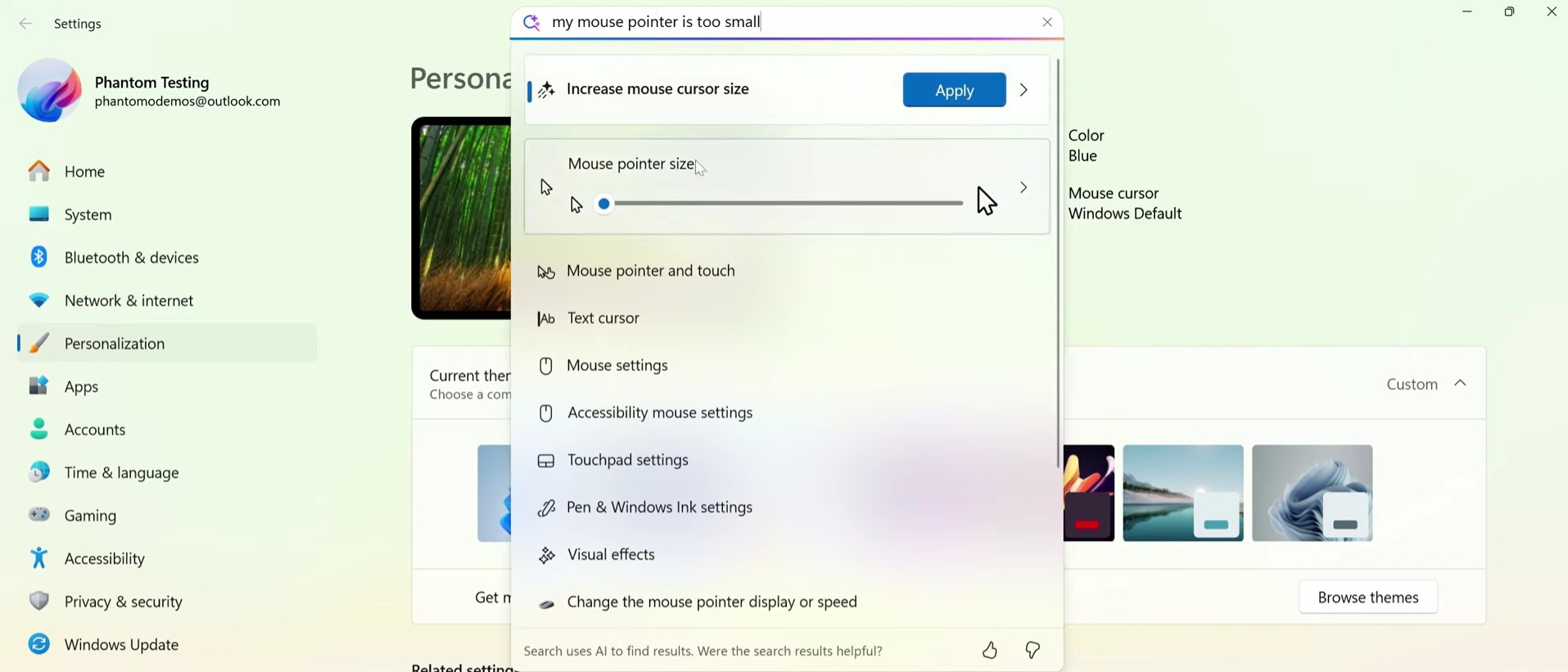1568x672 pixels.
Task: Click the Mouse pointer size slider thumb
Action: click(x=604, y=204)
